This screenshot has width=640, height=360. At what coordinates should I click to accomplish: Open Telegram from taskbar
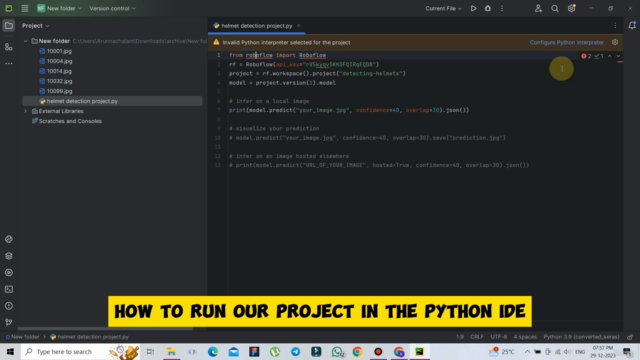point(296,351)
